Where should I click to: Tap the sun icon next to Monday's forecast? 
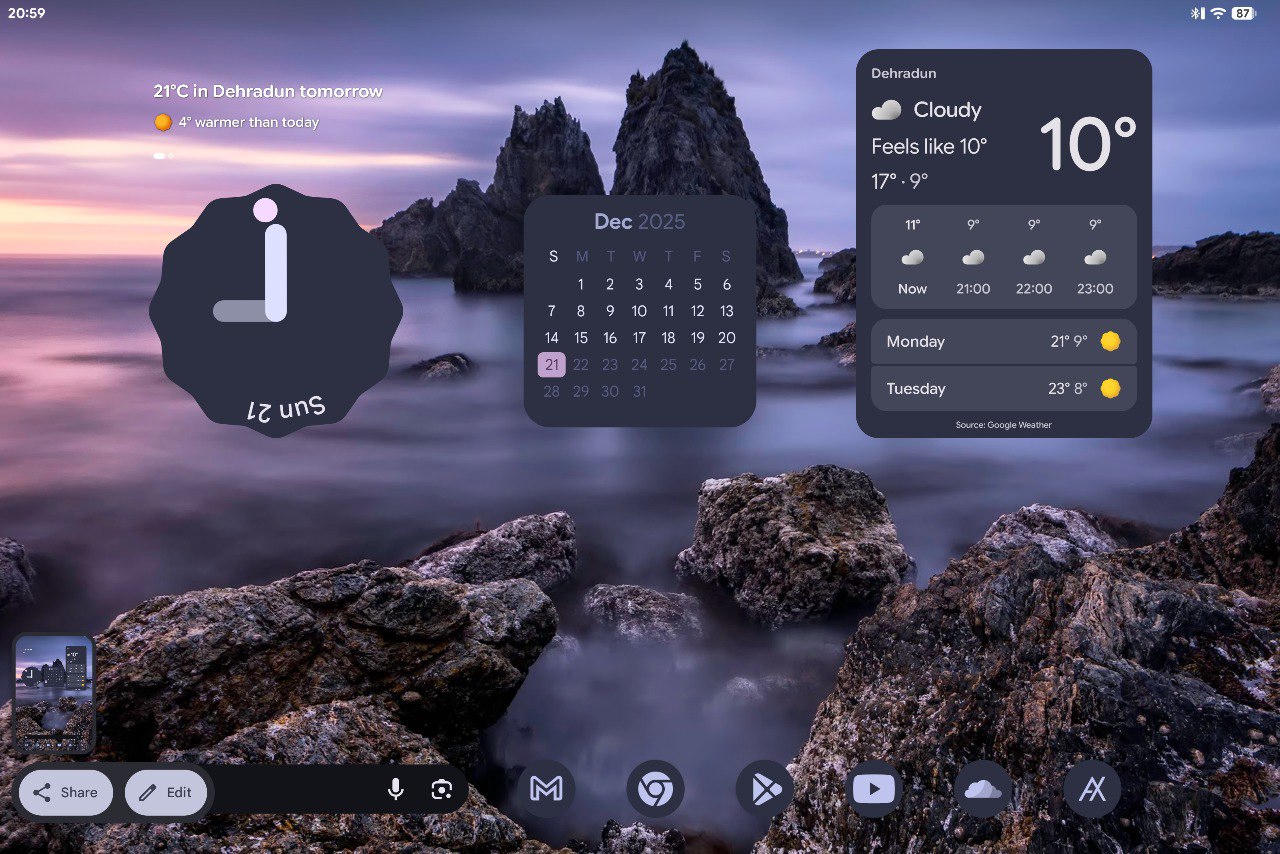click(1111, 341)
